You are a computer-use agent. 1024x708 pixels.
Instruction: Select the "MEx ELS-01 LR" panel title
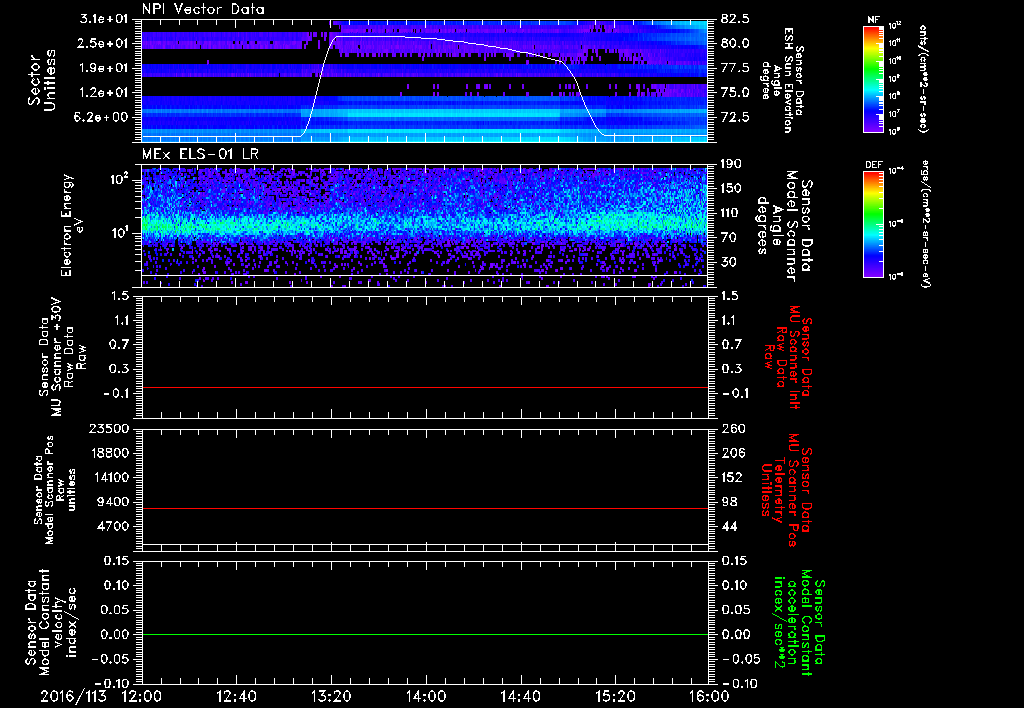199,154
